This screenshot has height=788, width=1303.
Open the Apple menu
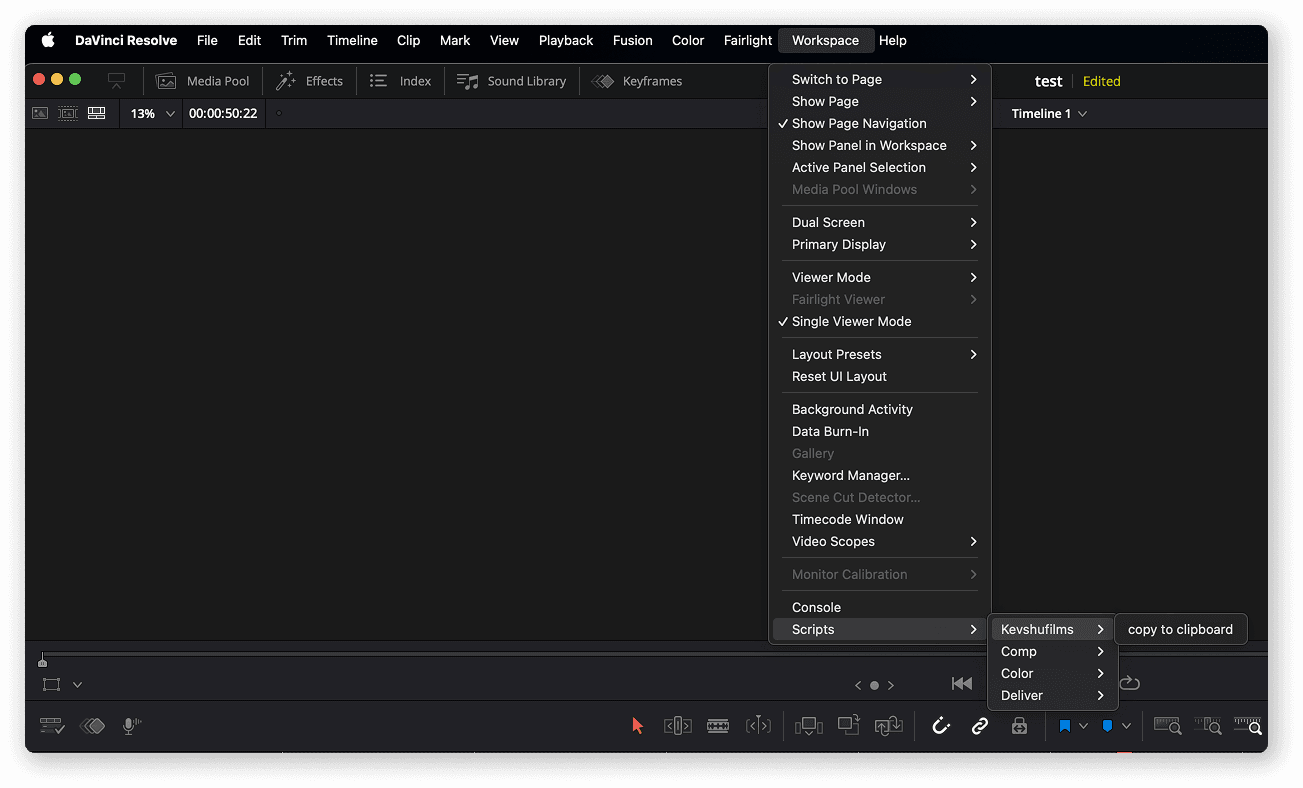pyautogui.click(x=47, y=40)
